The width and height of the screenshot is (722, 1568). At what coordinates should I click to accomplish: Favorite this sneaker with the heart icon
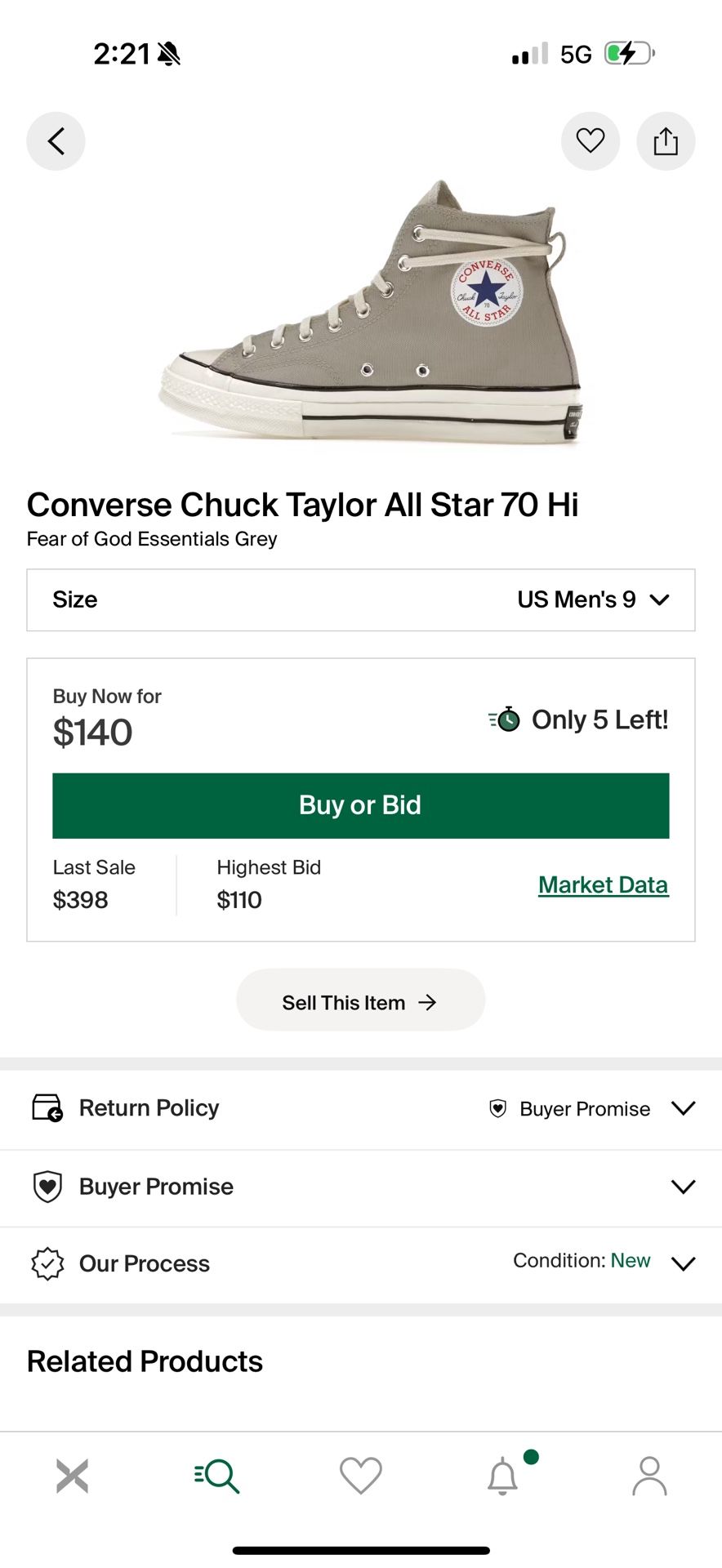(591, 140)
